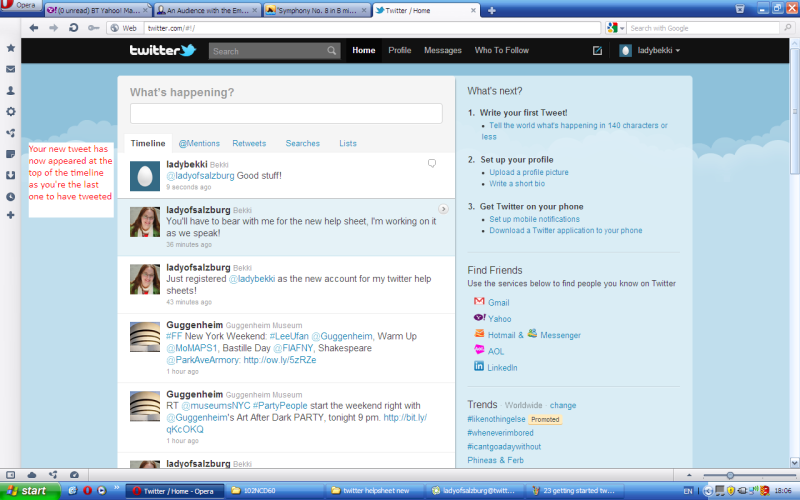
Task: Click the arrow icon on ladyofsalzburg tweet
Action: (x=443, y=209)
